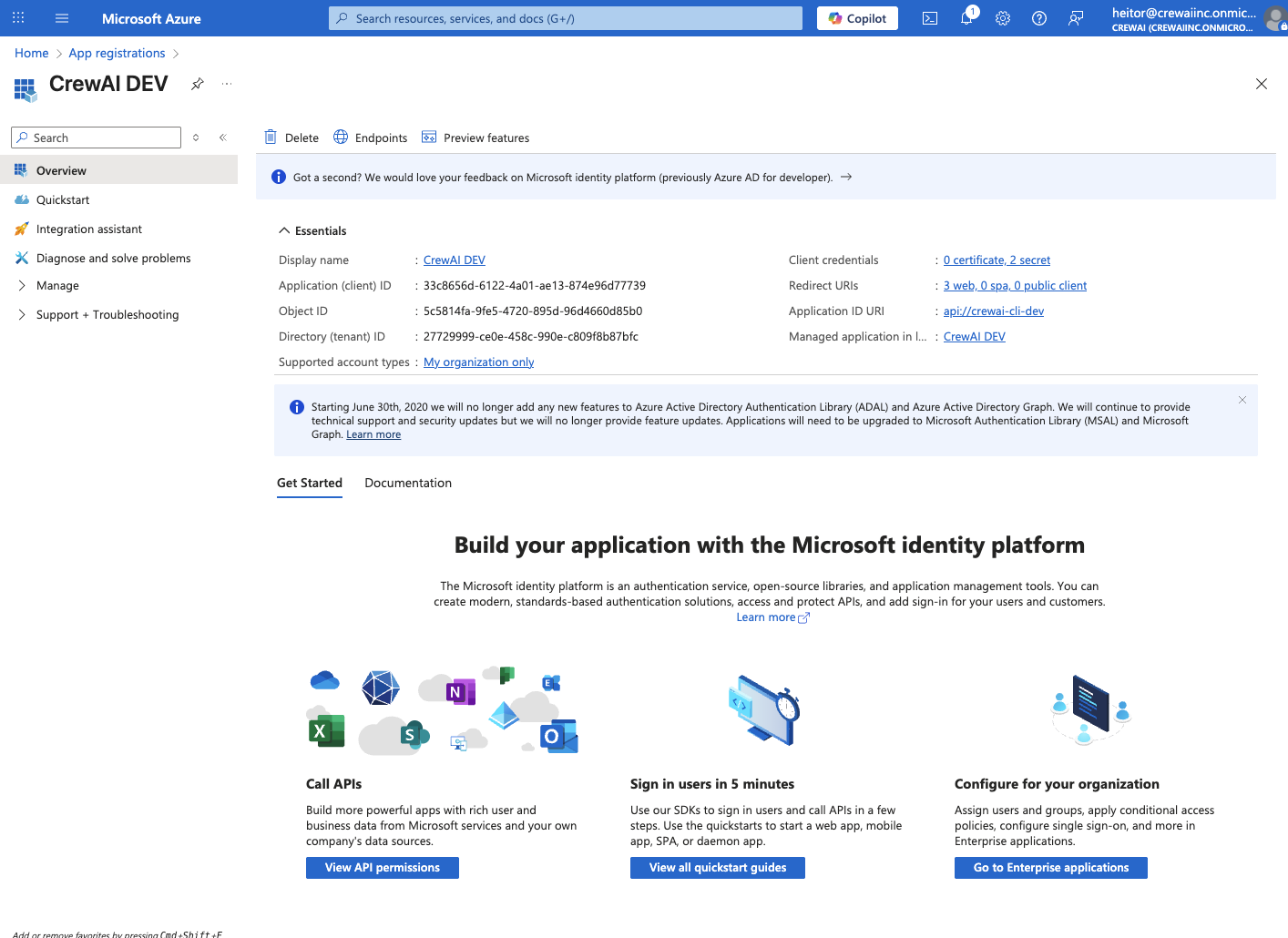Launch Copilot from the top bar
Screen dimensions: 1288x938
click(x=856, y=17)
